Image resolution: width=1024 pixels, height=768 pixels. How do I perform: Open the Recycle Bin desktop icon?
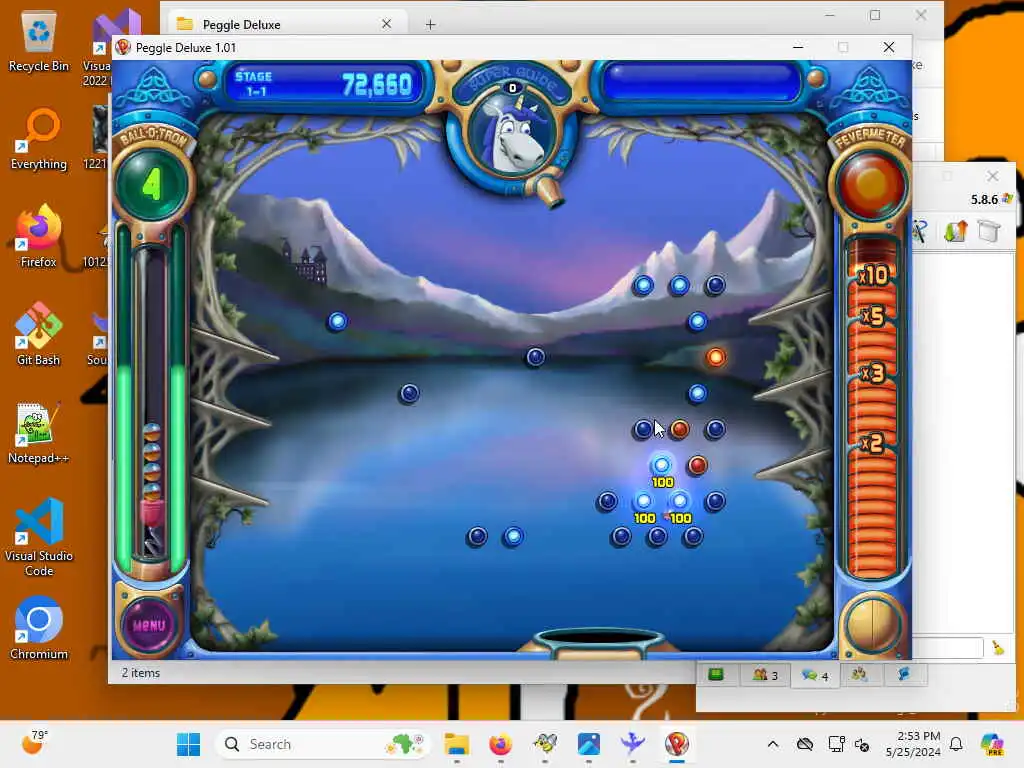39,42
